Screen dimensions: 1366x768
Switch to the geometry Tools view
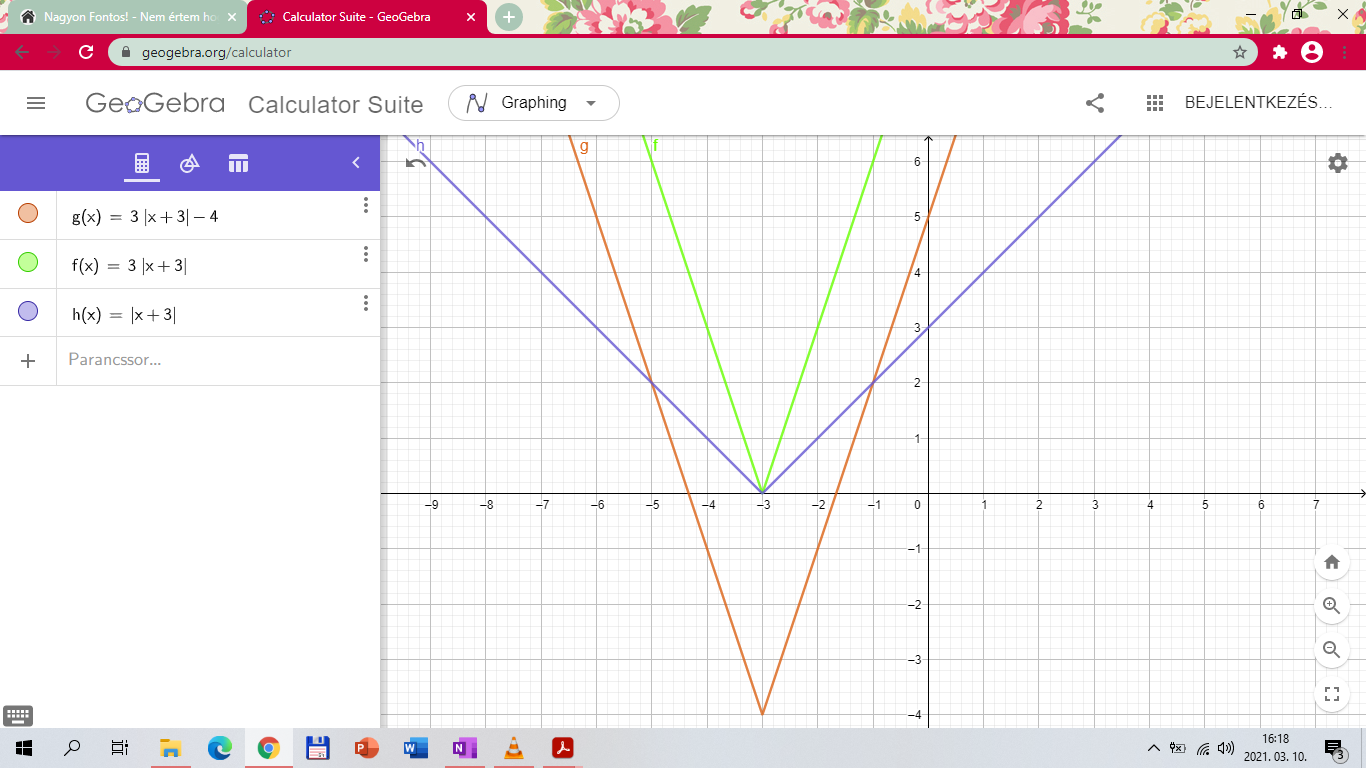click(x=190, y=163)
